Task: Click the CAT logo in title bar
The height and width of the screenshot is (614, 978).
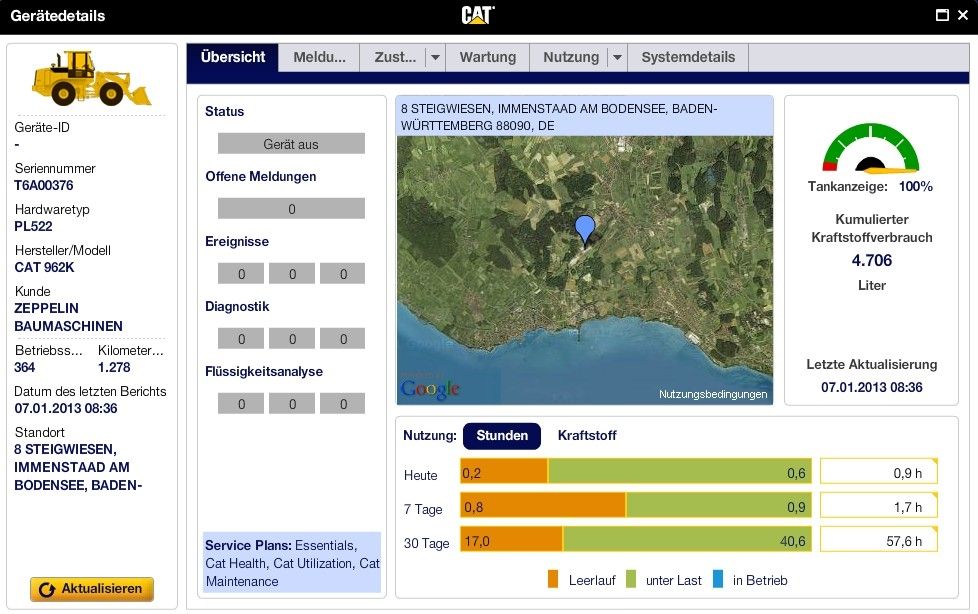Action: pos(478,15)
